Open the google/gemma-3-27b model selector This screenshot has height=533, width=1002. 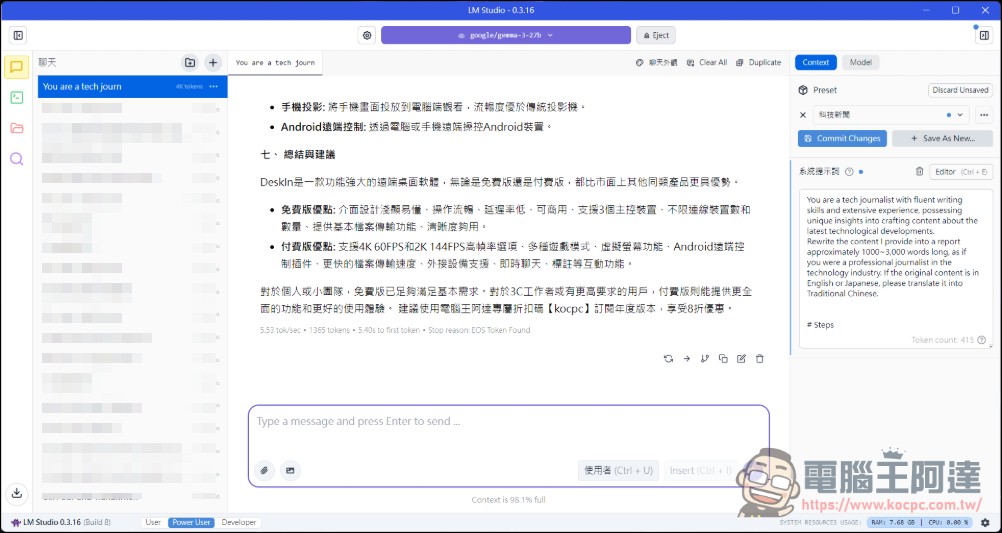(505, 35)
